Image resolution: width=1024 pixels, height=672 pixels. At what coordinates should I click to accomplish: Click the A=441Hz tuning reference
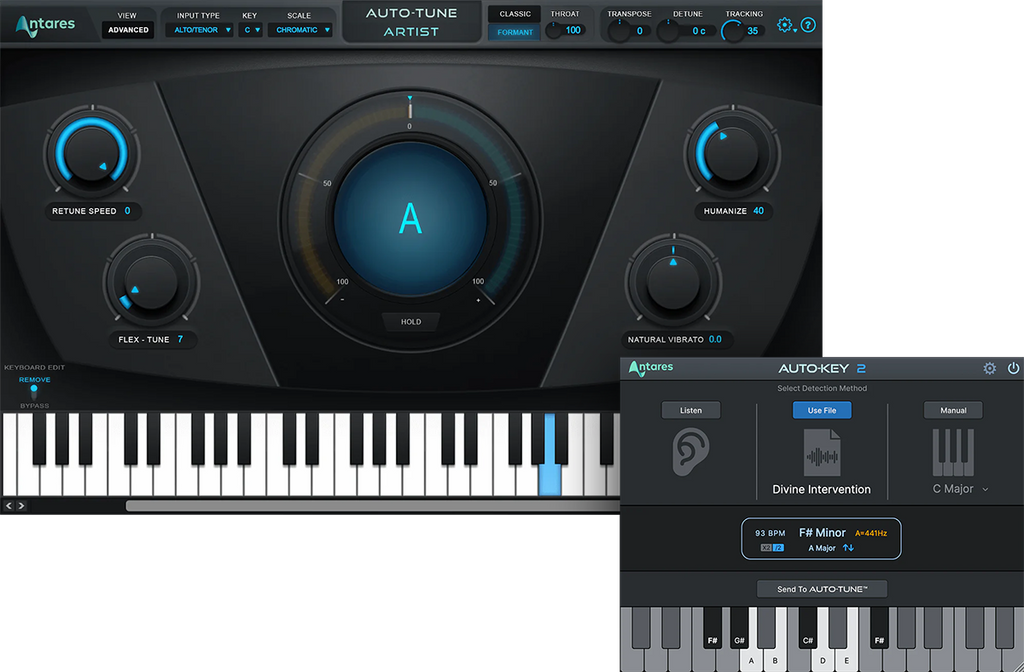point(871,534)
